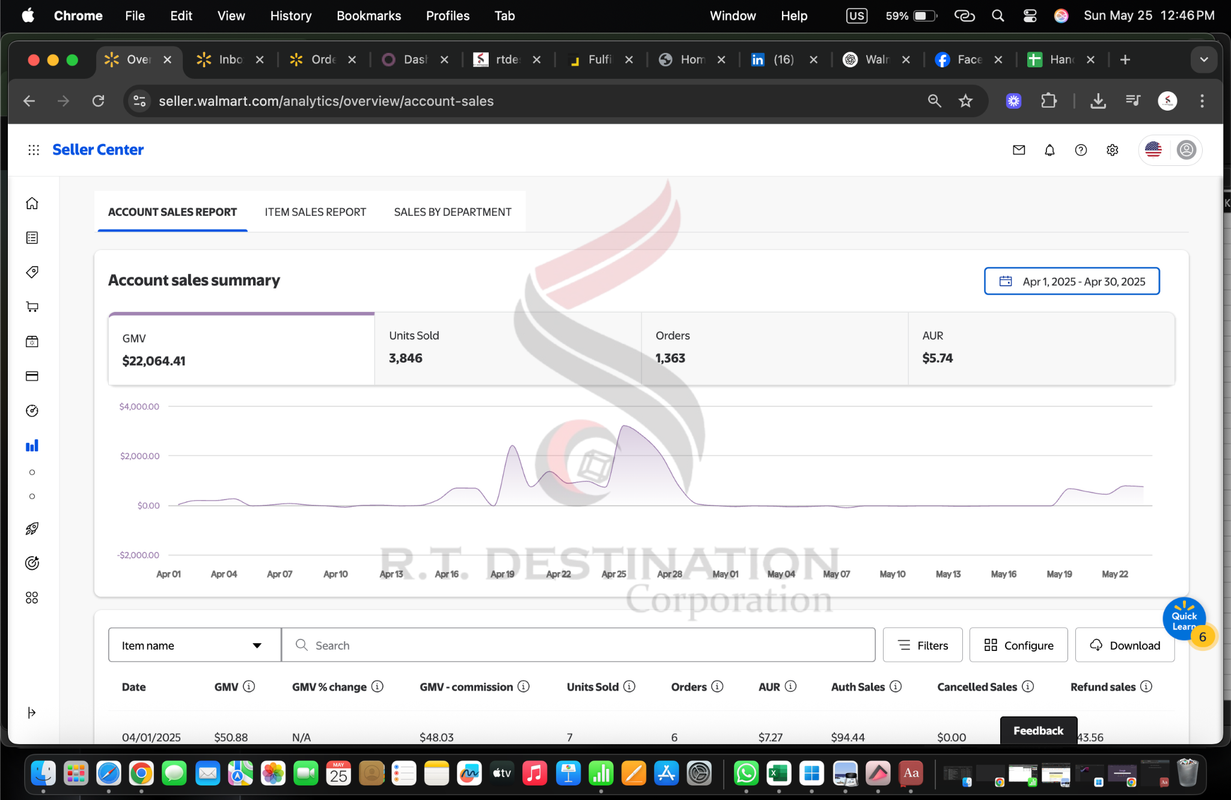The height and width of the screenshot is (800, 1231).
Task: Open the Item name dropdown
Action: tap(195, 645)
